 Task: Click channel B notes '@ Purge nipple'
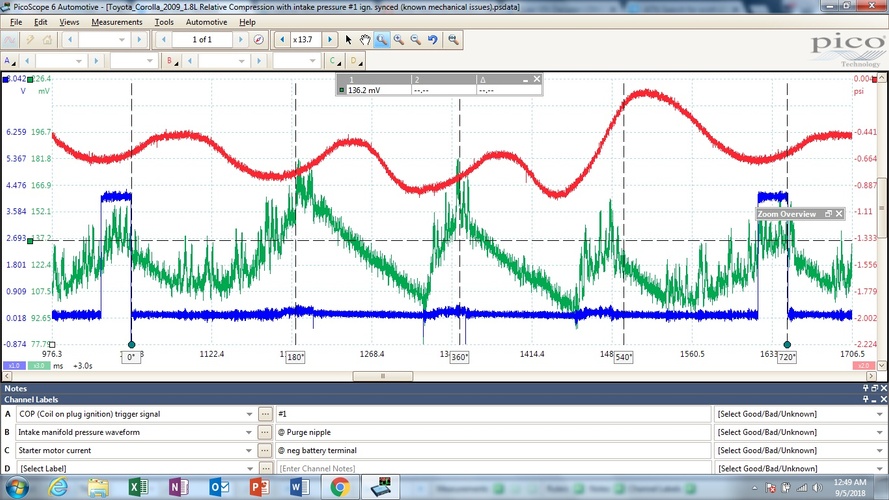[x=493, y=433]
